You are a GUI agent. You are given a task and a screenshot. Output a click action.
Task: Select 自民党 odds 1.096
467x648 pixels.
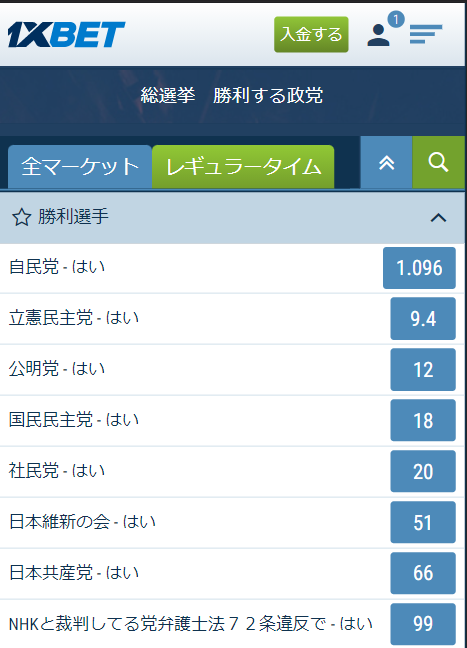[419, 268]
